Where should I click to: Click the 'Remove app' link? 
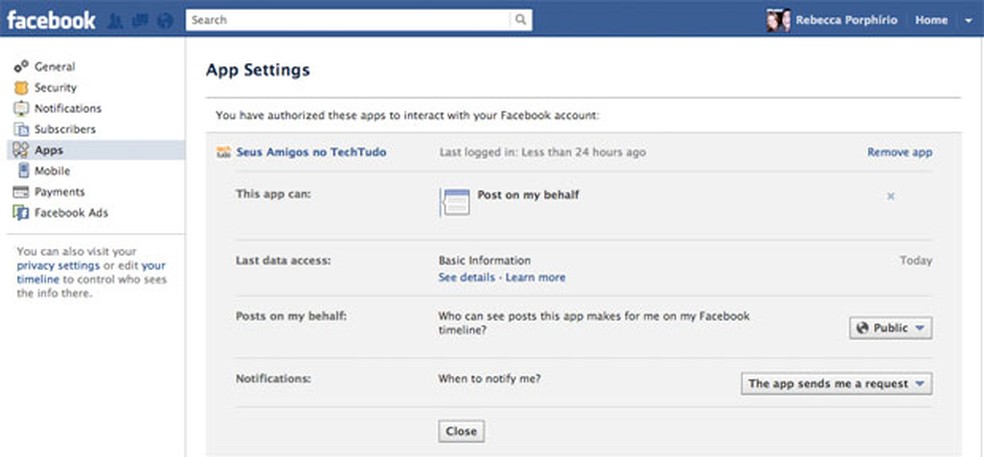[x=899, y=152]
